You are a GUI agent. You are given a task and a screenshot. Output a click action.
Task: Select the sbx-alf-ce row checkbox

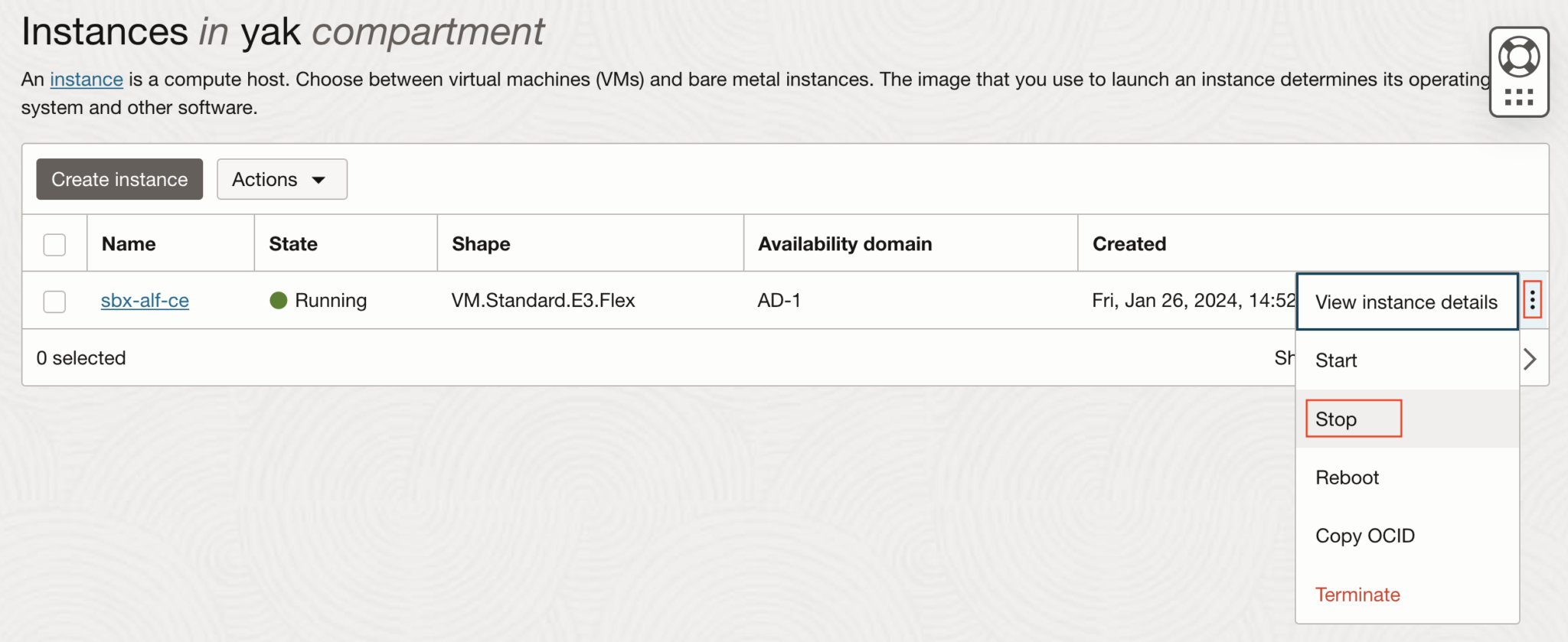(x=54, y=301)
